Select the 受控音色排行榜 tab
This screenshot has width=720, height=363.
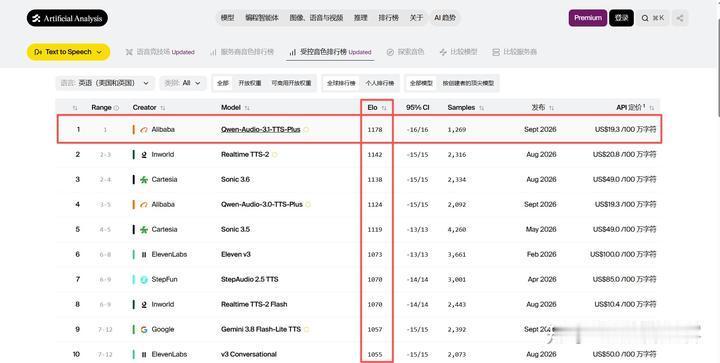click(330, 52)
